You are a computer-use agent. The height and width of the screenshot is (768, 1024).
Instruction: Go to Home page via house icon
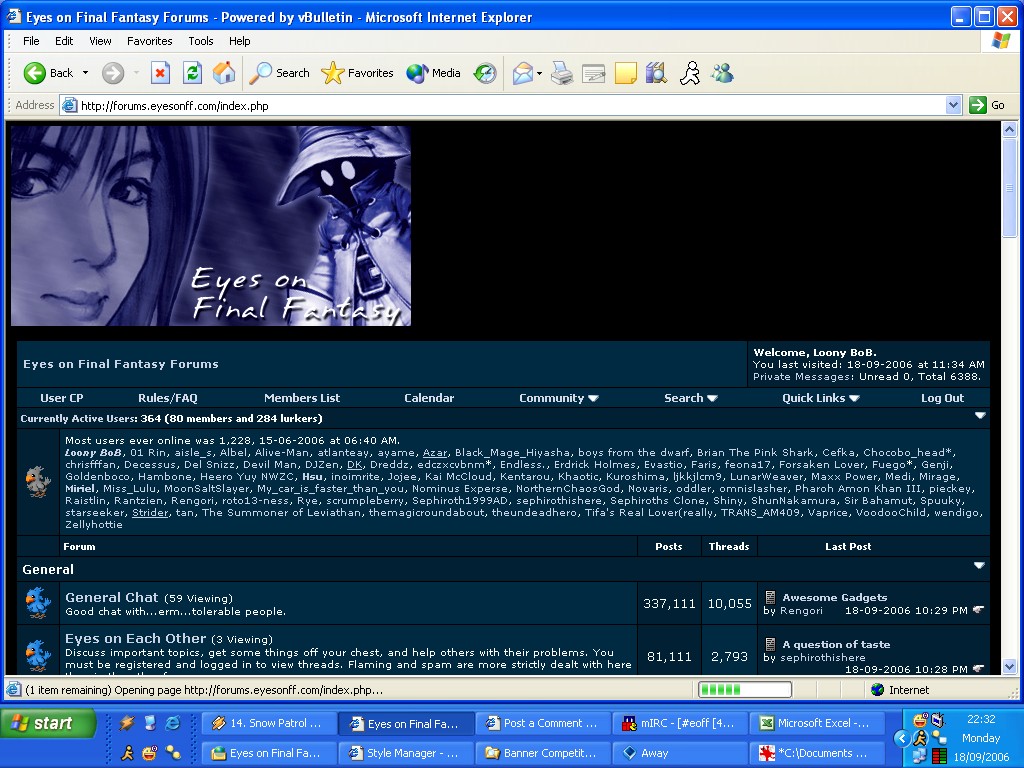224,73
